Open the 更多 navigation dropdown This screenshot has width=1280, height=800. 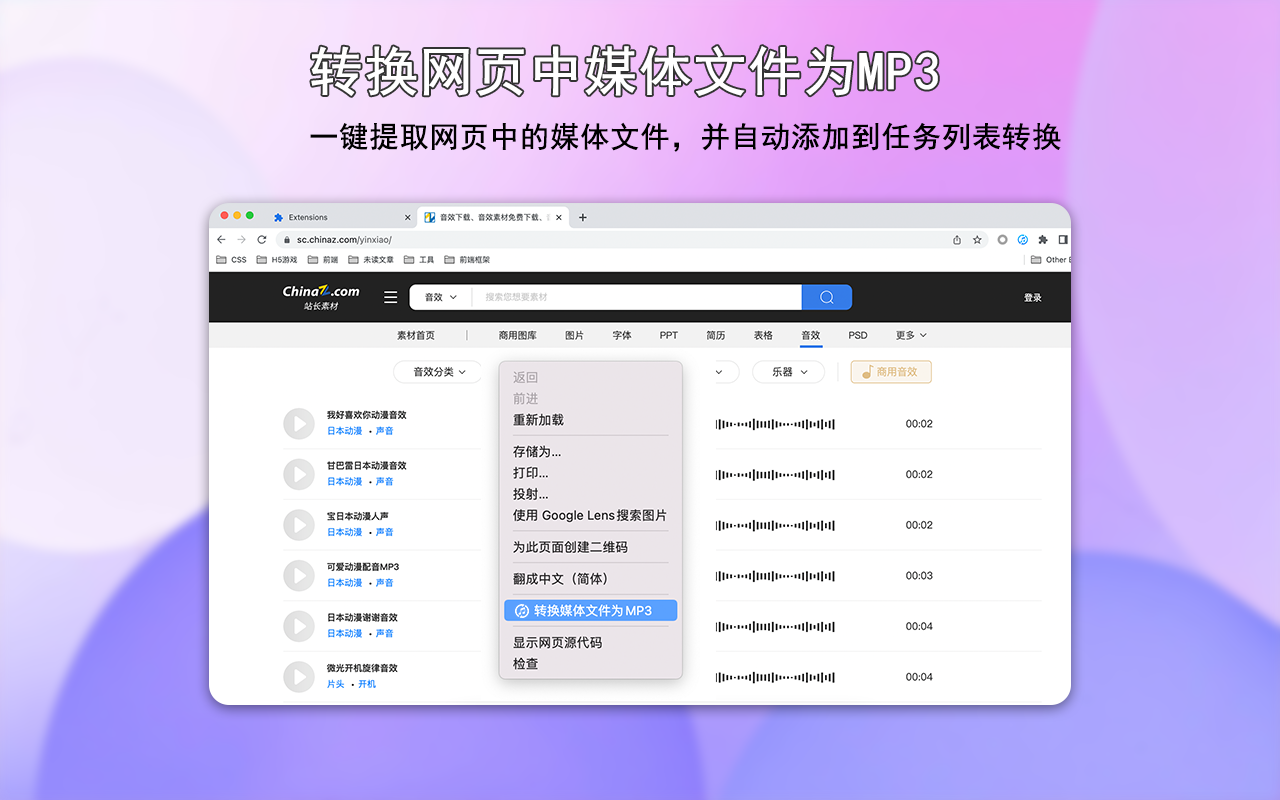[909, 335]
